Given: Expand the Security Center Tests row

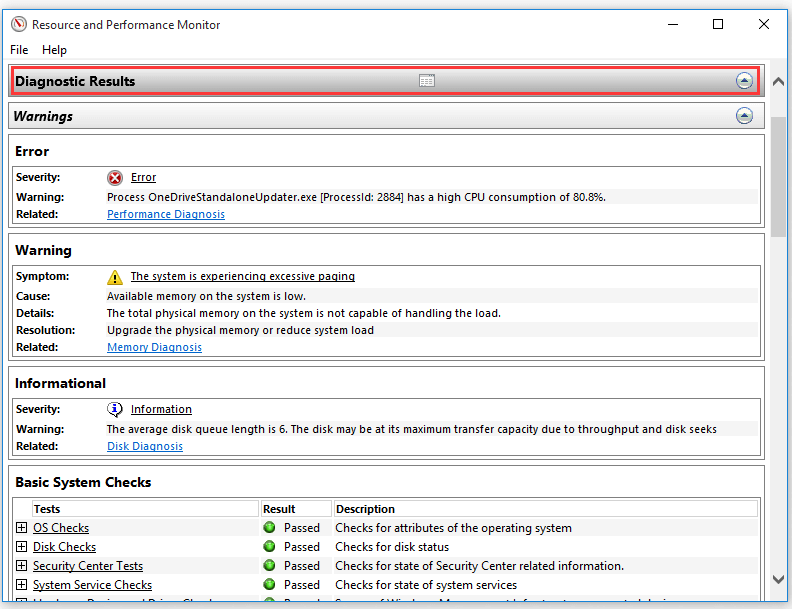Looking at the screenshot, I should point(21,566).
